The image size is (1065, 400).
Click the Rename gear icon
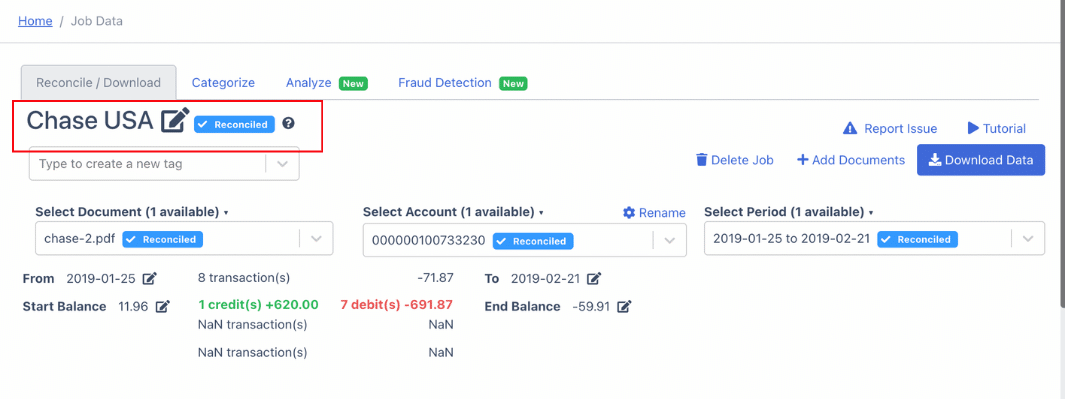629,213
